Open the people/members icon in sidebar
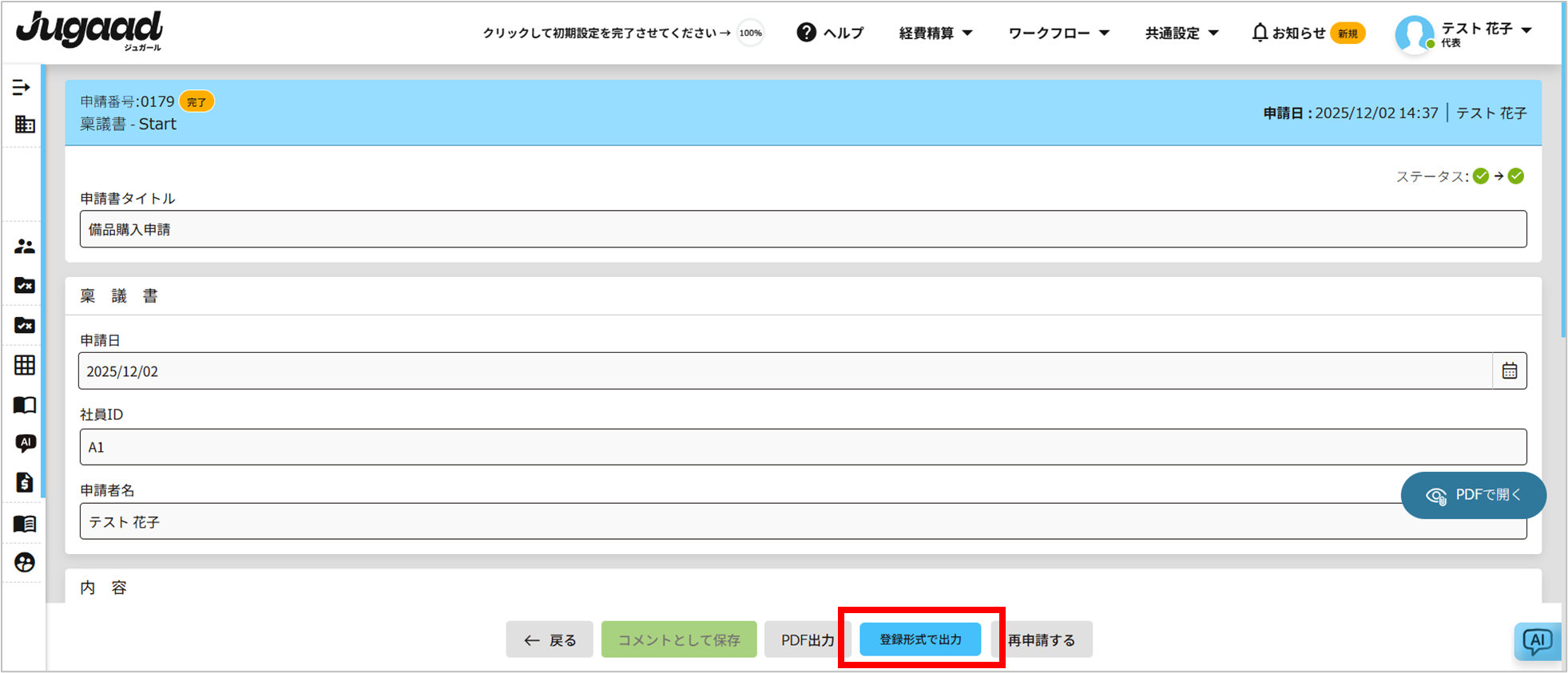The height and width of the screenshot is (673, 1568). [25, 247]
